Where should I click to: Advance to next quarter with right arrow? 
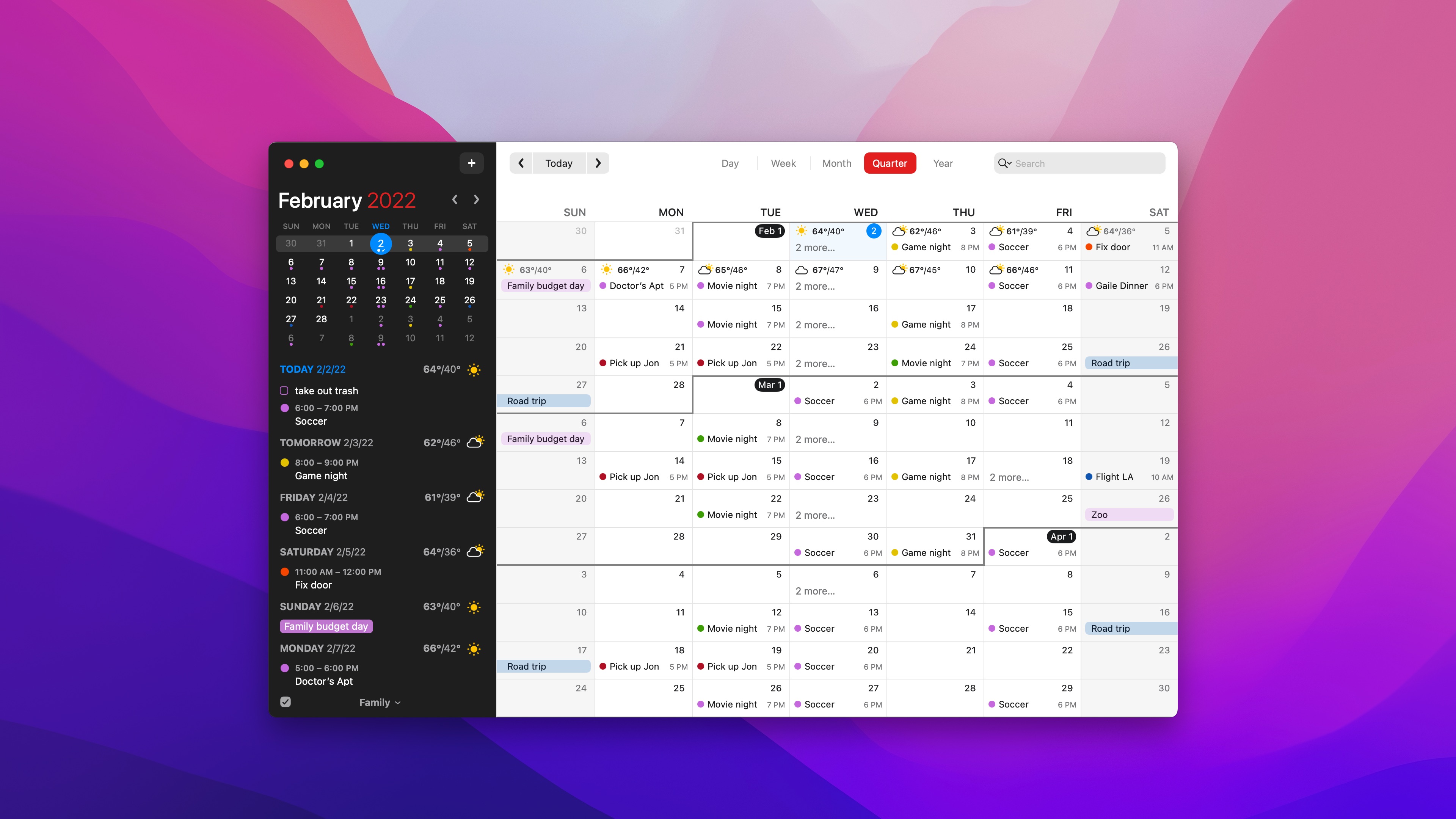click(598, 163)
